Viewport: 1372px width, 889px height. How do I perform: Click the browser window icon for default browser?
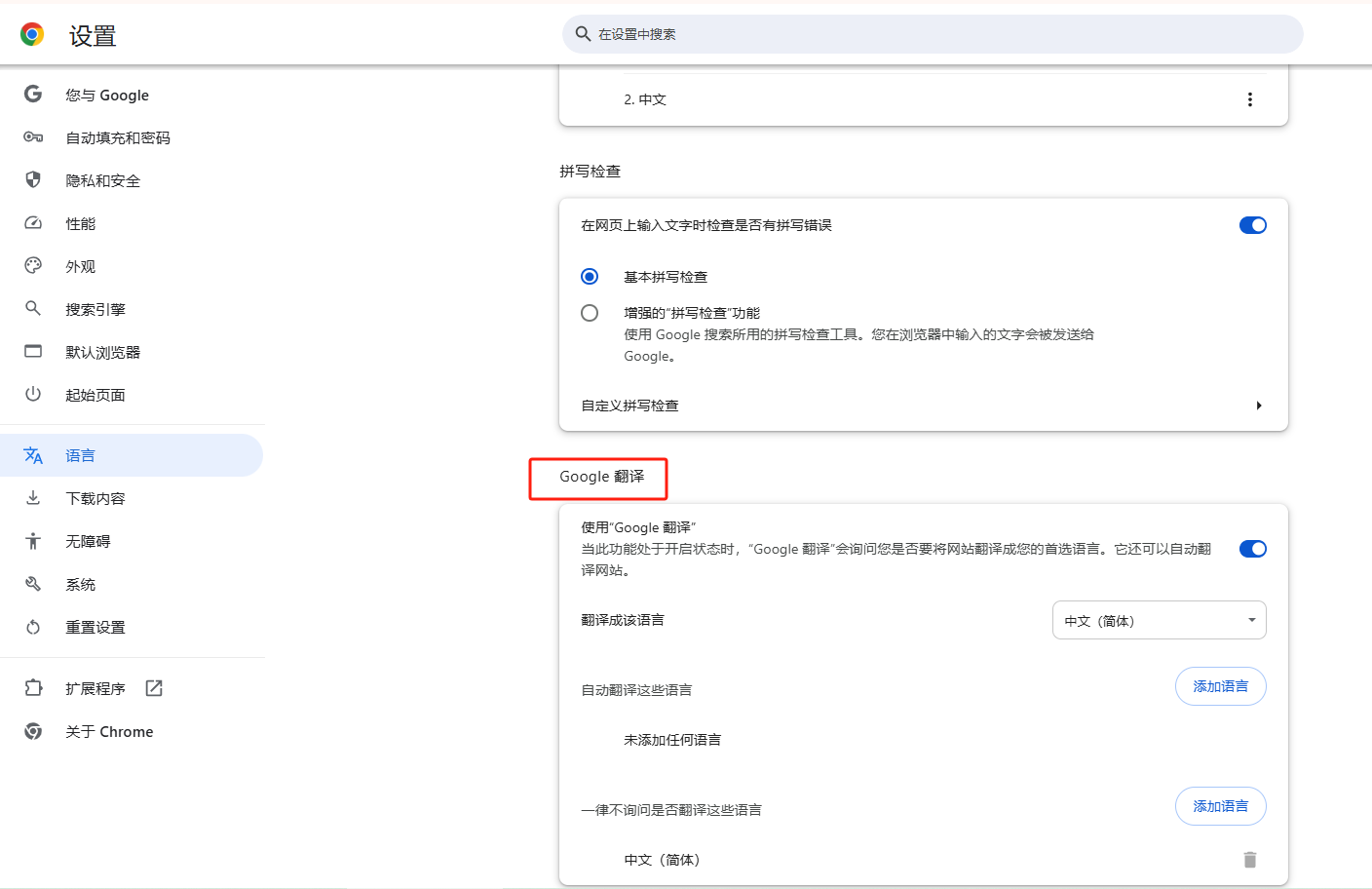coord(33,352)
